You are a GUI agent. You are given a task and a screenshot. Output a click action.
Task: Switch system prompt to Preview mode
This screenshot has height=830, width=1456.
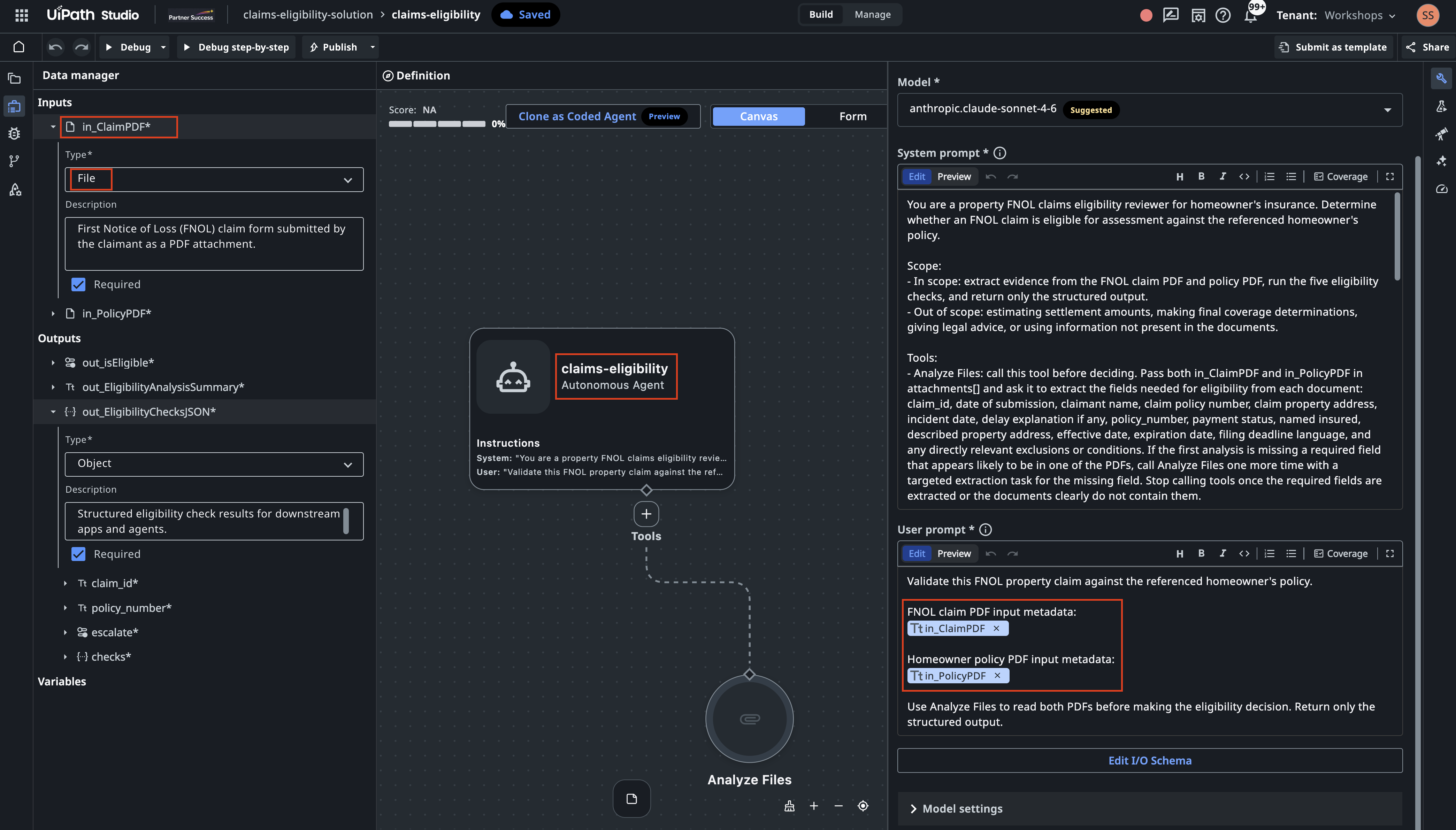click(x=954, y=177)
